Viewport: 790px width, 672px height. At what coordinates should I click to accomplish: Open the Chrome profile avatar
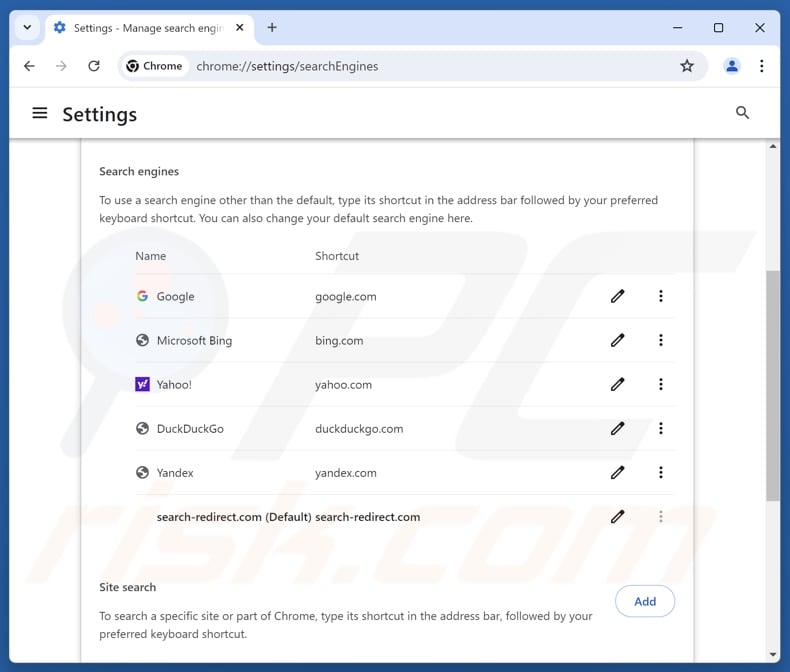(732, 66)
